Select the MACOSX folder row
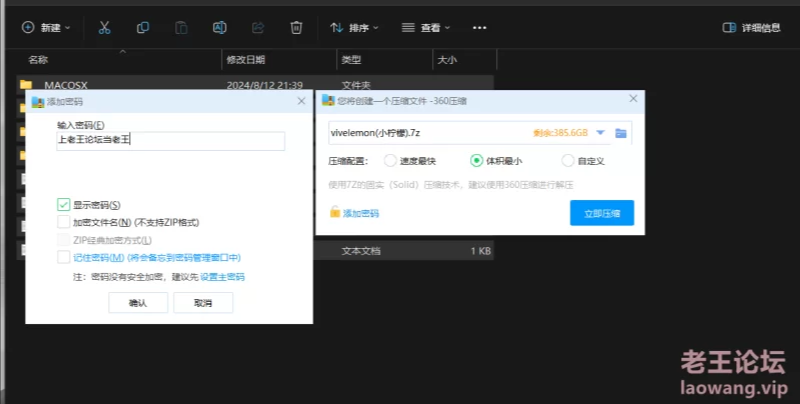Screen dimensions: 800x404 [255, 84]
